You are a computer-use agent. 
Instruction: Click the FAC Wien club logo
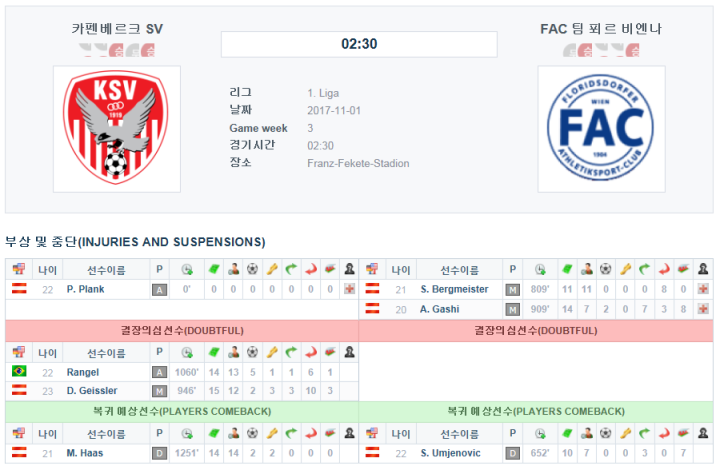point(601,128)
